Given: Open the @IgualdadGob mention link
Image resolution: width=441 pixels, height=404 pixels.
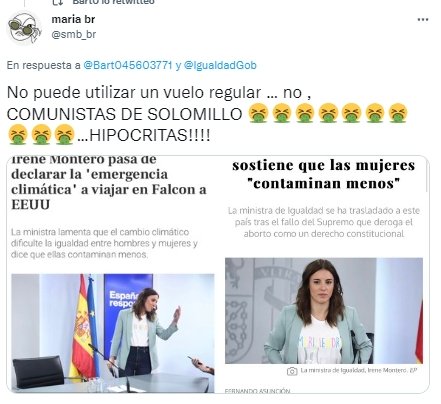Looking at the screenshot, I should click(220, 65).
